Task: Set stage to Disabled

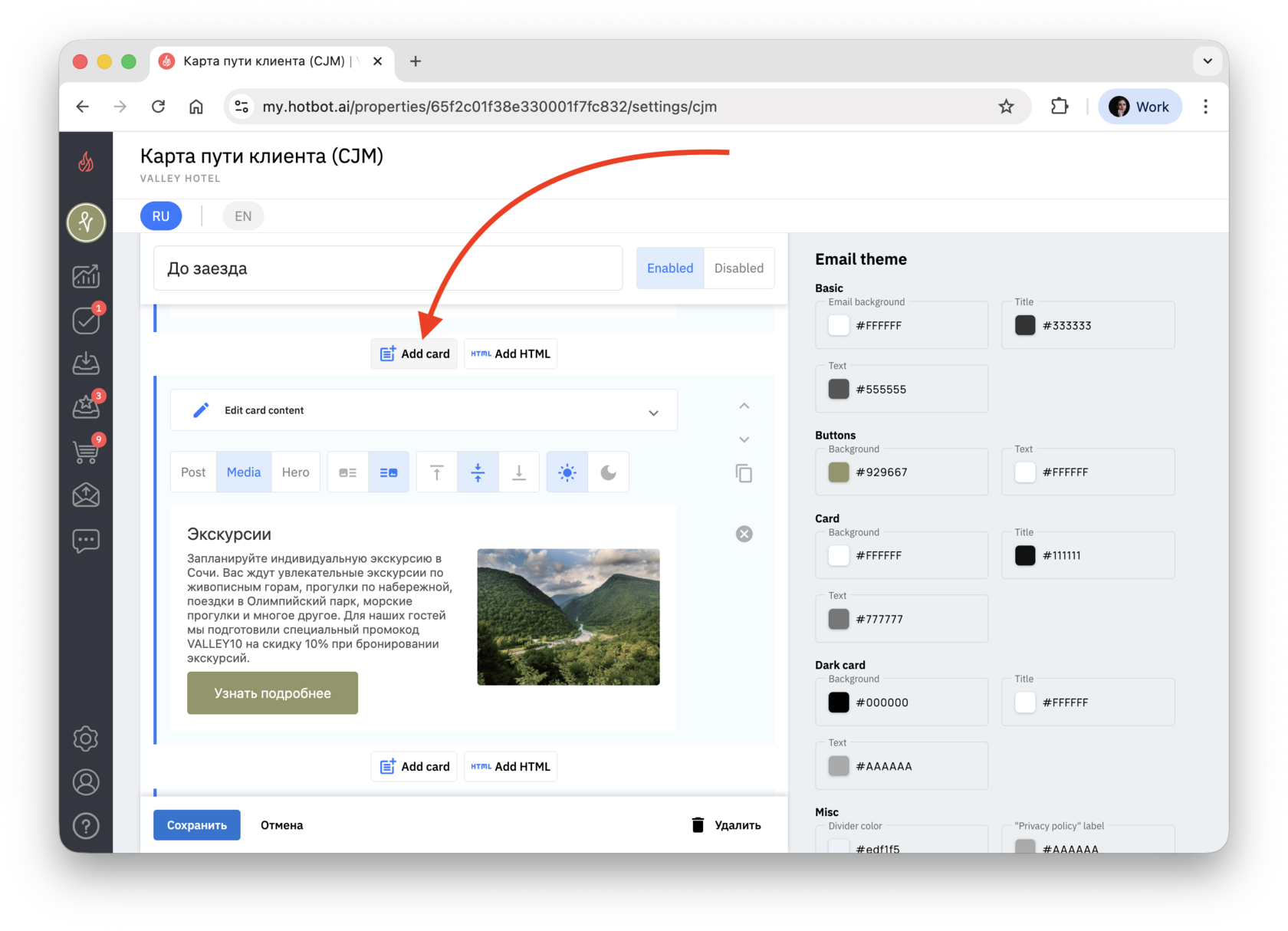Action: point(739,268)
